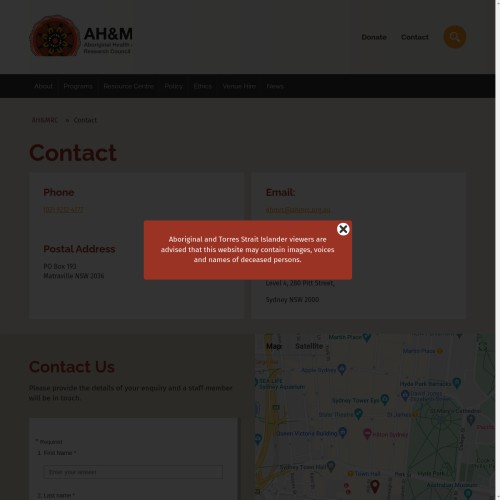
Task: Switch map to Satellite view
Action: 309,346
